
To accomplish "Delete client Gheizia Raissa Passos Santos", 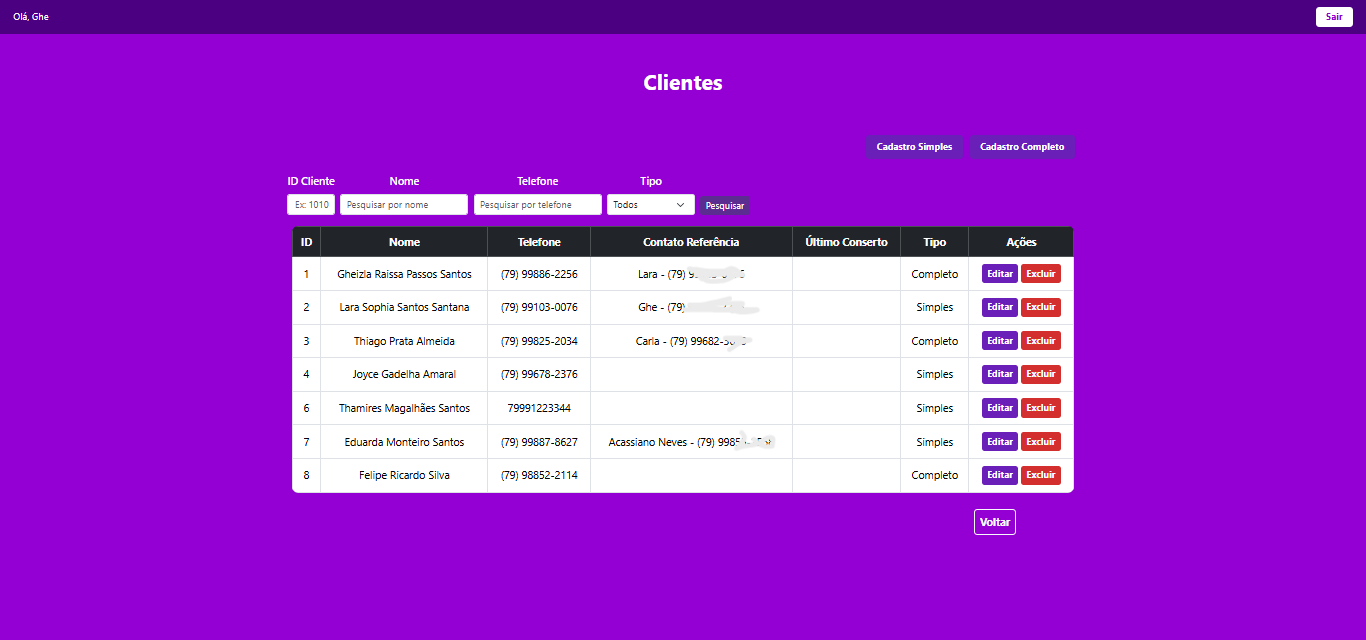I will click(1041, 274).
